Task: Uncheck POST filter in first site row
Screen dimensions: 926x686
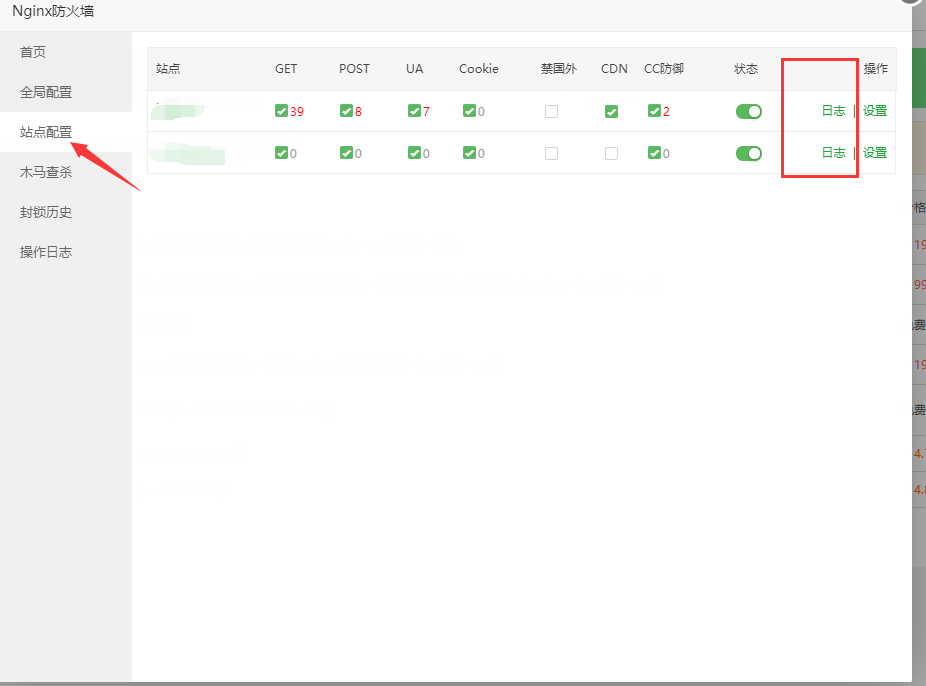Action: (346, 111)
